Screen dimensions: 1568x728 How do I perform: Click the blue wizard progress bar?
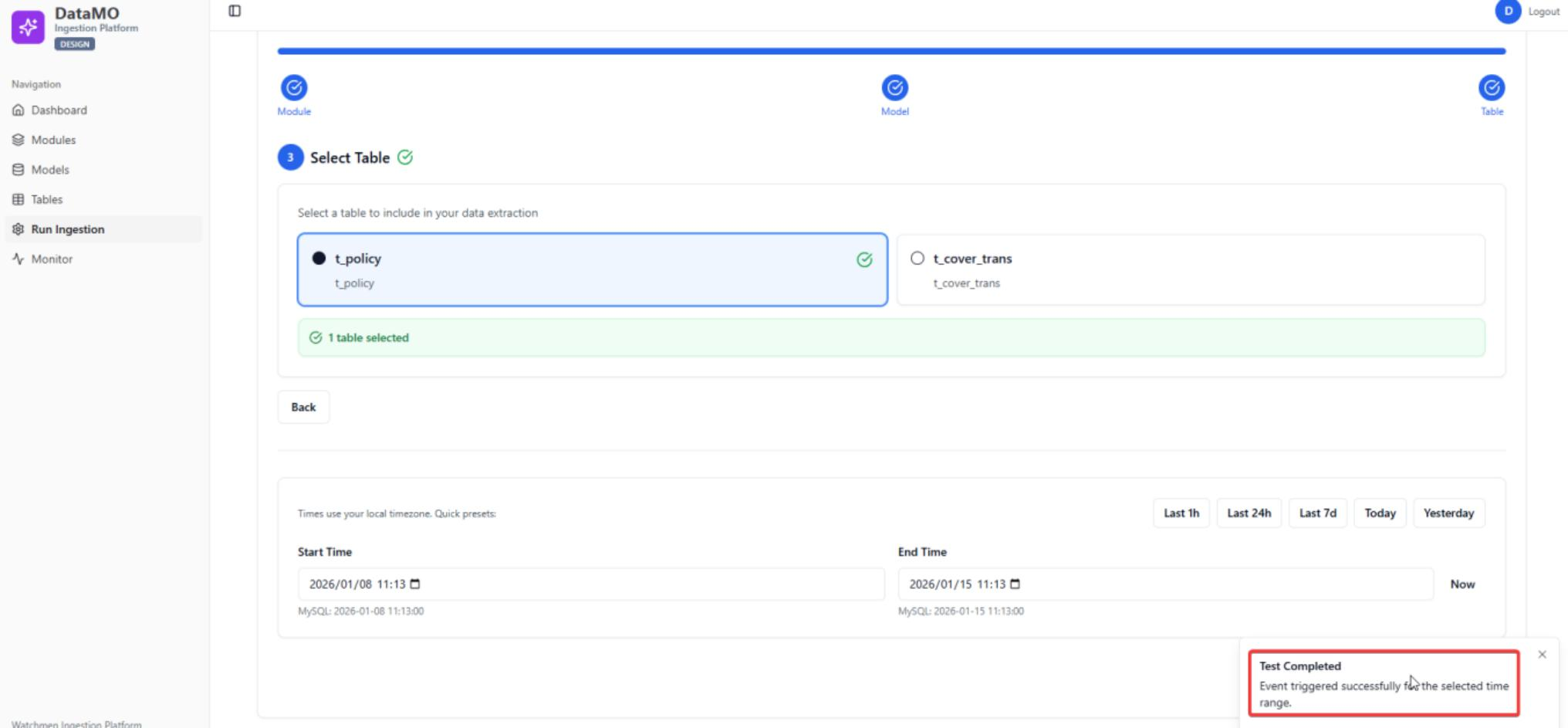pyautogui.click(x=891, y=51)
